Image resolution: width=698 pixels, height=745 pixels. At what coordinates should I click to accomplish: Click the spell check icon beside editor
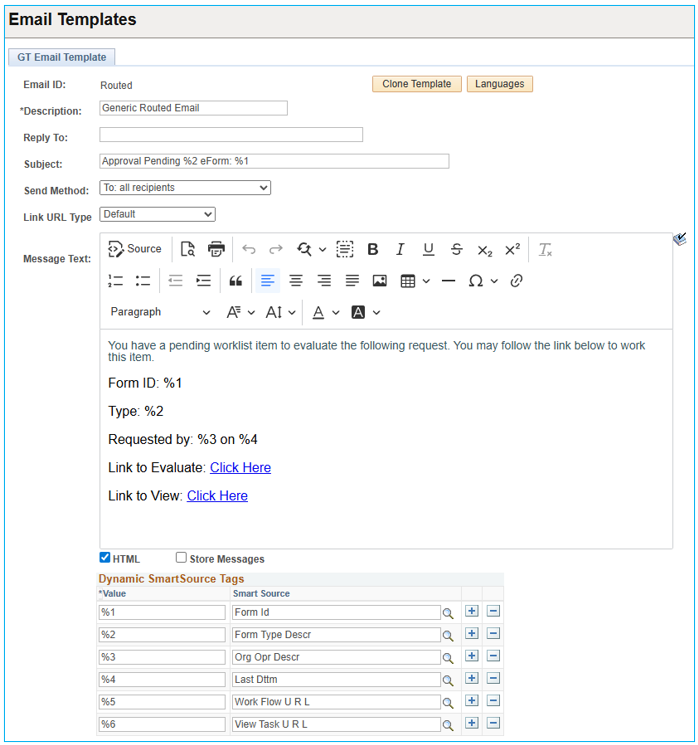(x=680, y=239)
